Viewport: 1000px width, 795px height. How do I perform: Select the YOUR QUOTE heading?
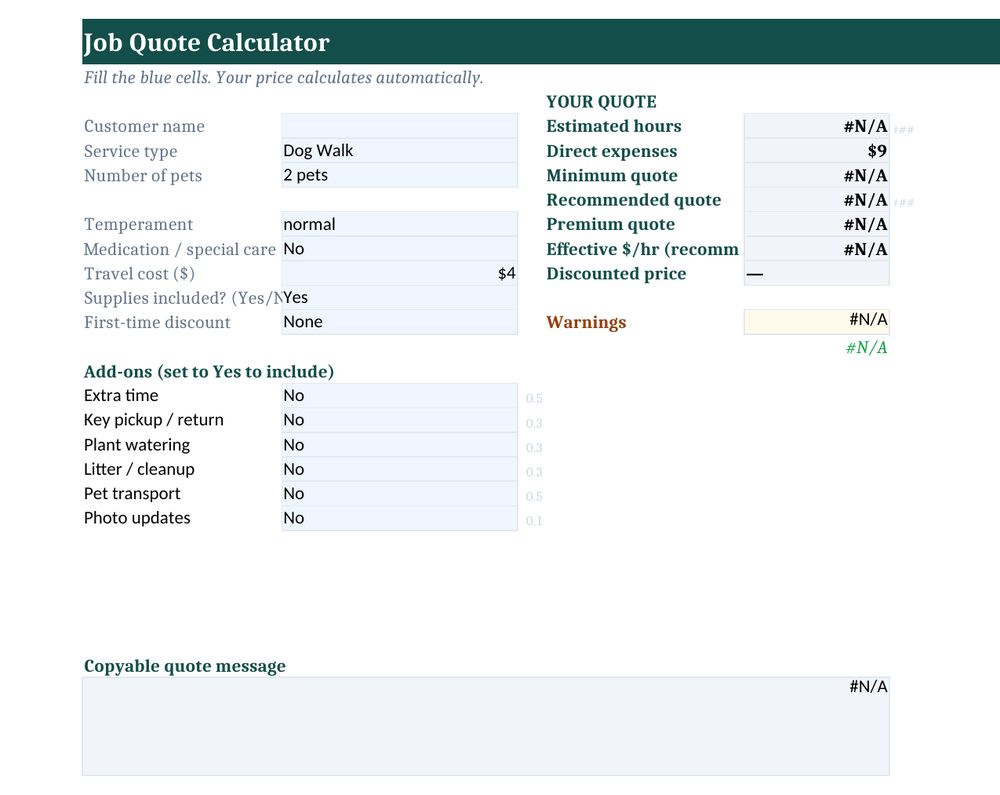pos(601,101)
